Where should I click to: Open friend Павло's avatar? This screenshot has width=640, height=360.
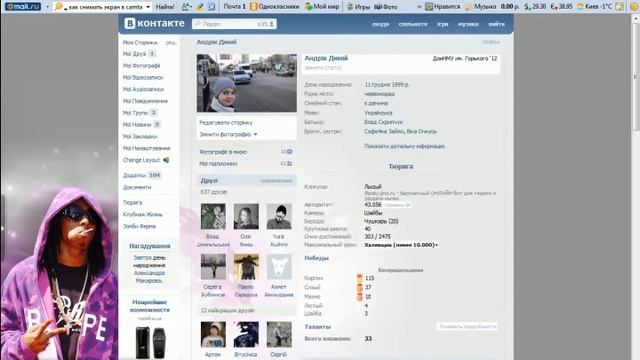tap(246, 267)
